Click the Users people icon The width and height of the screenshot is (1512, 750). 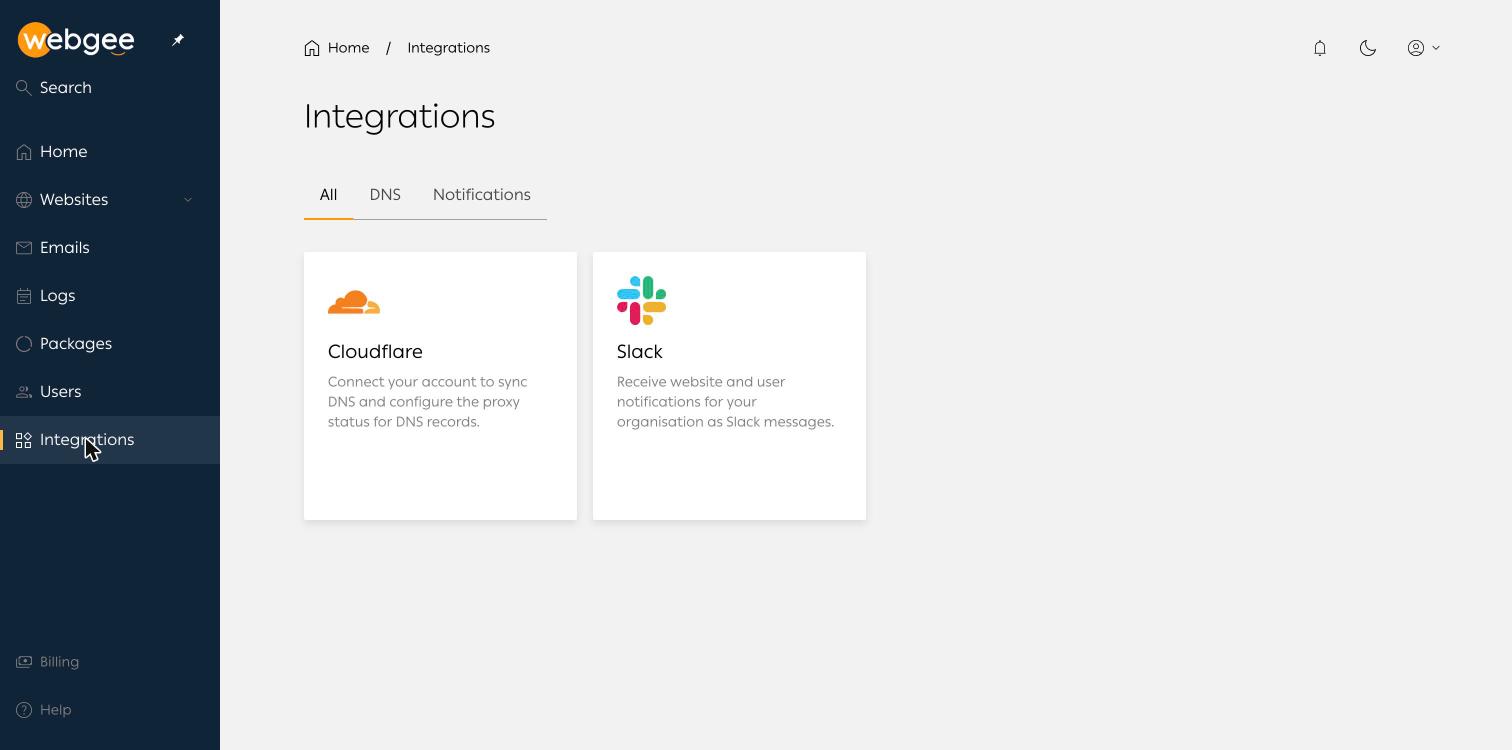click(24, 392)
